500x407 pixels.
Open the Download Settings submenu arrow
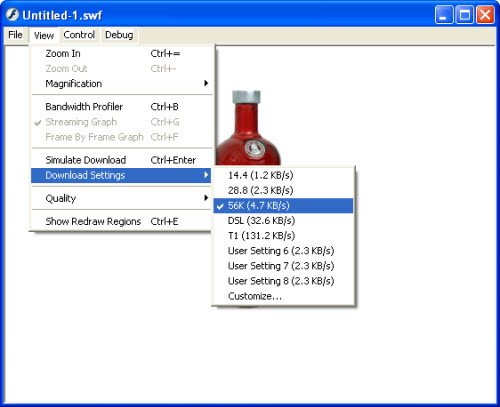click(206, 175)
